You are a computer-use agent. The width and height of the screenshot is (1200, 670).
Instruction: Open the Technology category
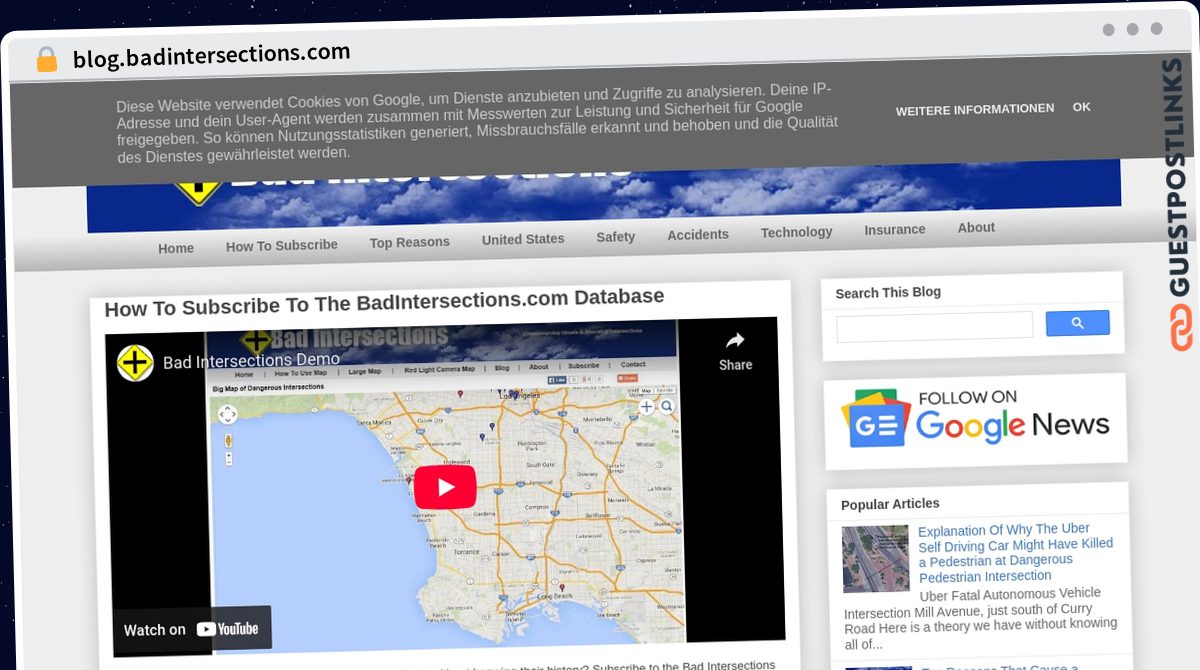point(797,232)
